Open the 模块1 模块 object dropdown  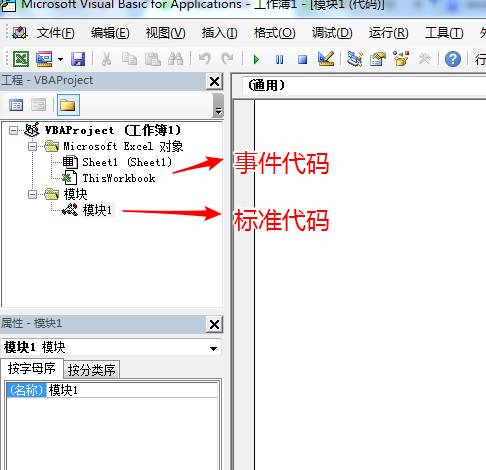point(213,349)
